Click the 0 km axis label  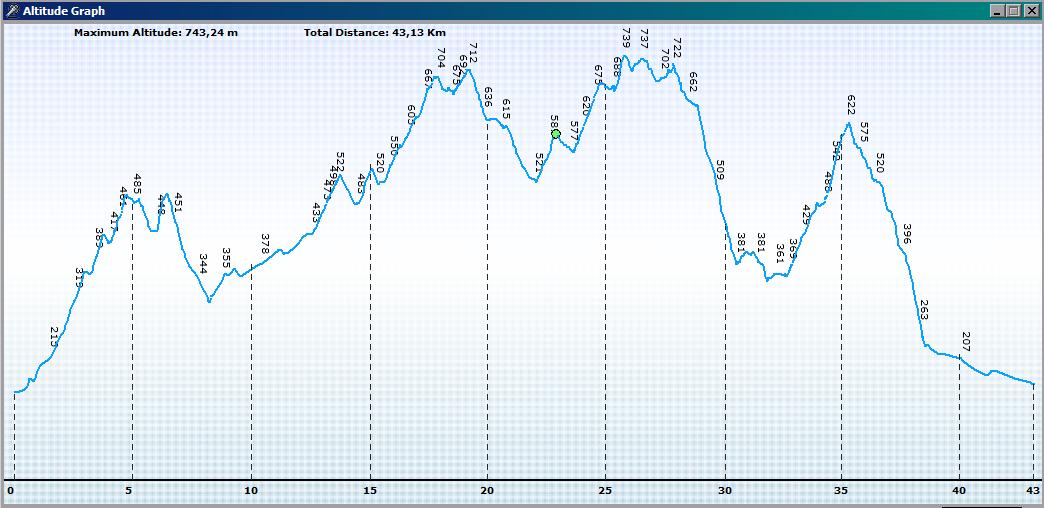[10, 491]
